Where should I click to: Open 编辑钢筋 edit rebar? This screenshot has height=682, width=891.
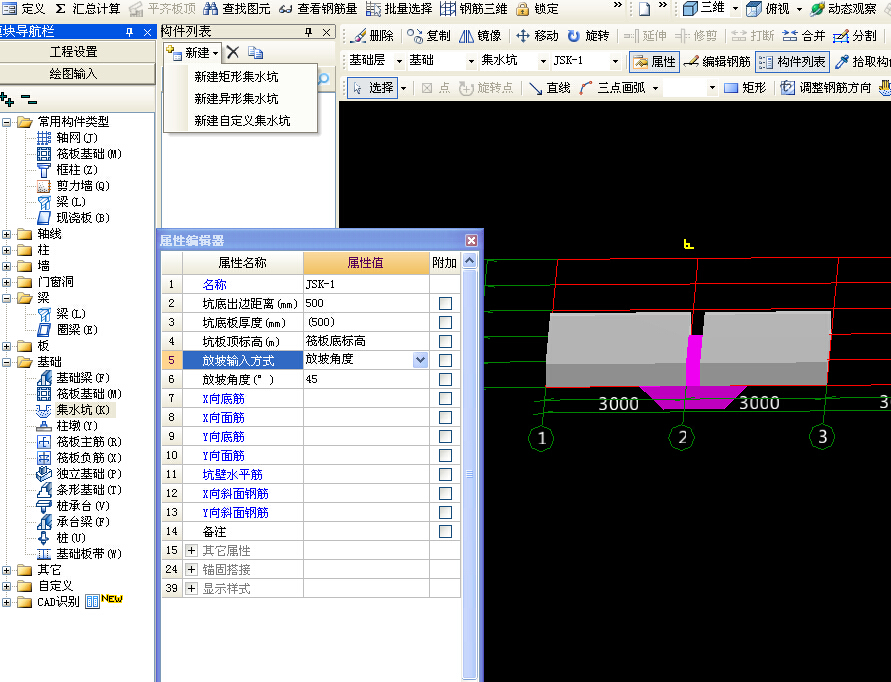click(717, 61)
